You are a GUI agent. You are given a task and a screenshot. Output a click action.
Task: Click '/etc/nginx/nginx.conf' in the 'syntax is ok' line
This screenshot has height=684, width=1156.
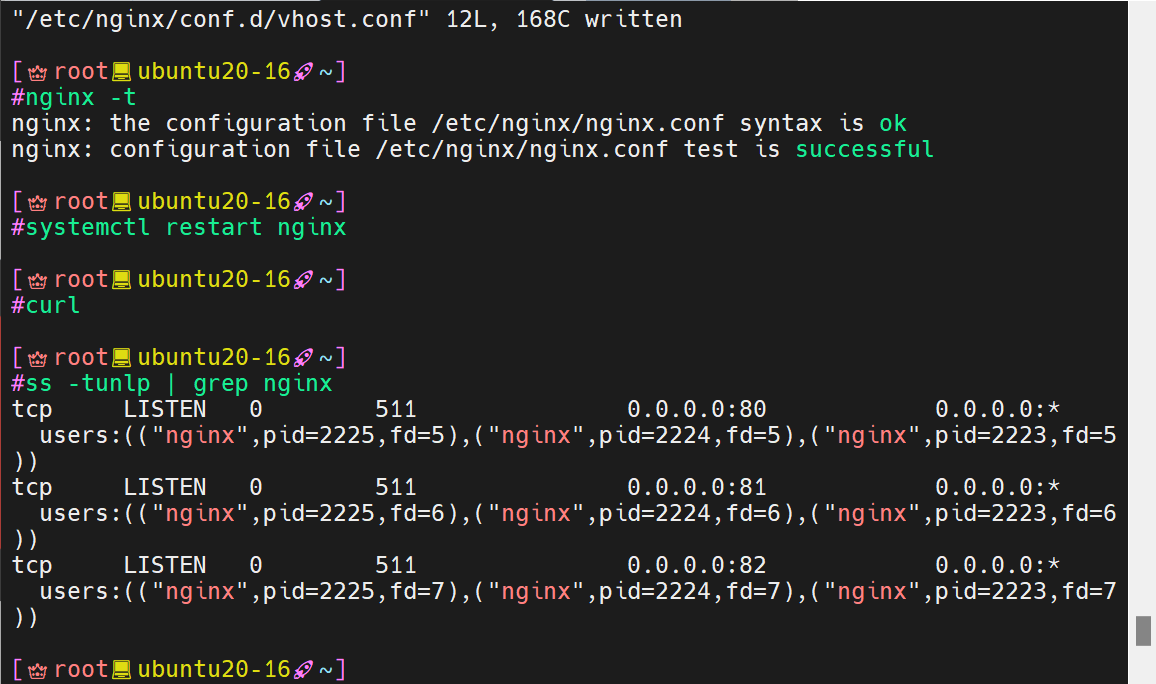(578, 123)
